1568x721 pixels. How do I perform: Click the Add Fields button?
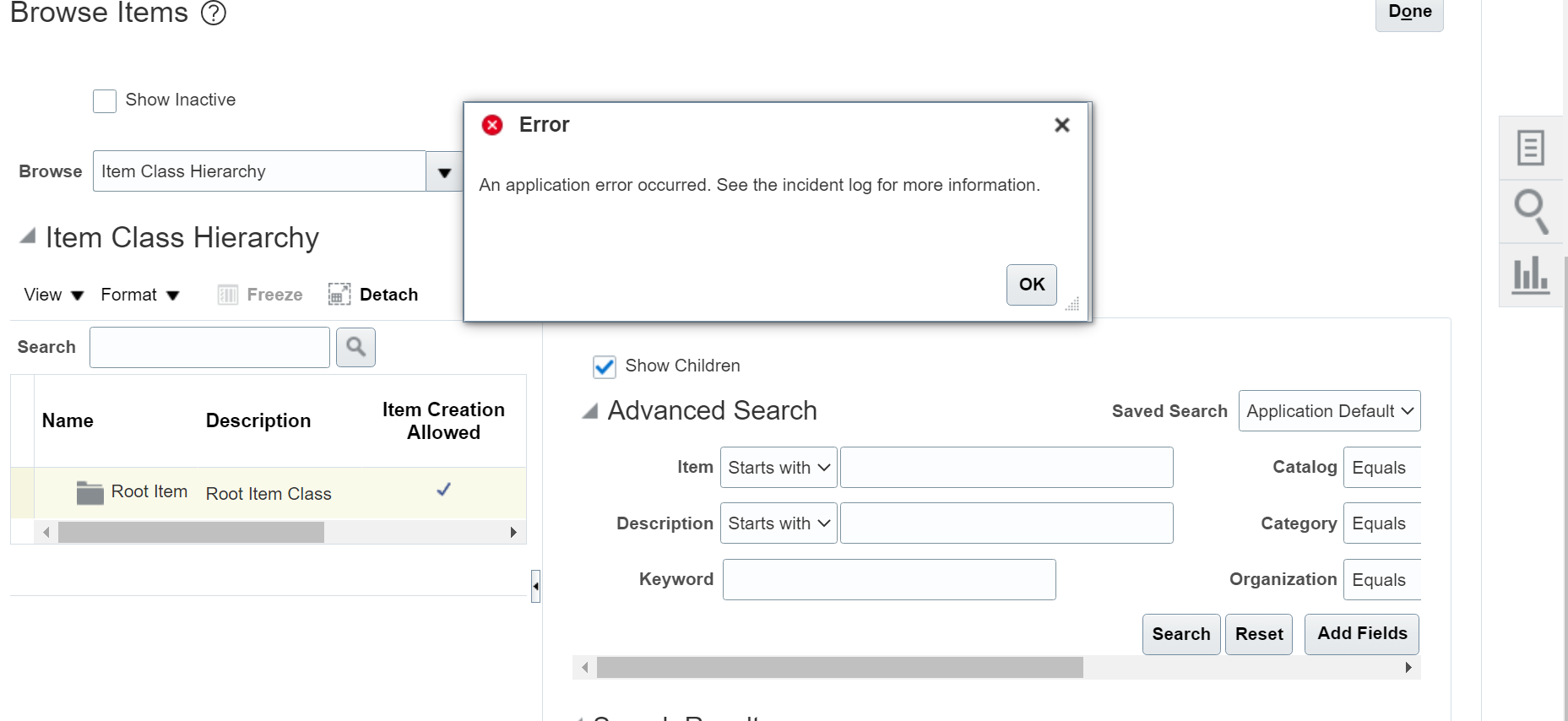(1362, 634)
